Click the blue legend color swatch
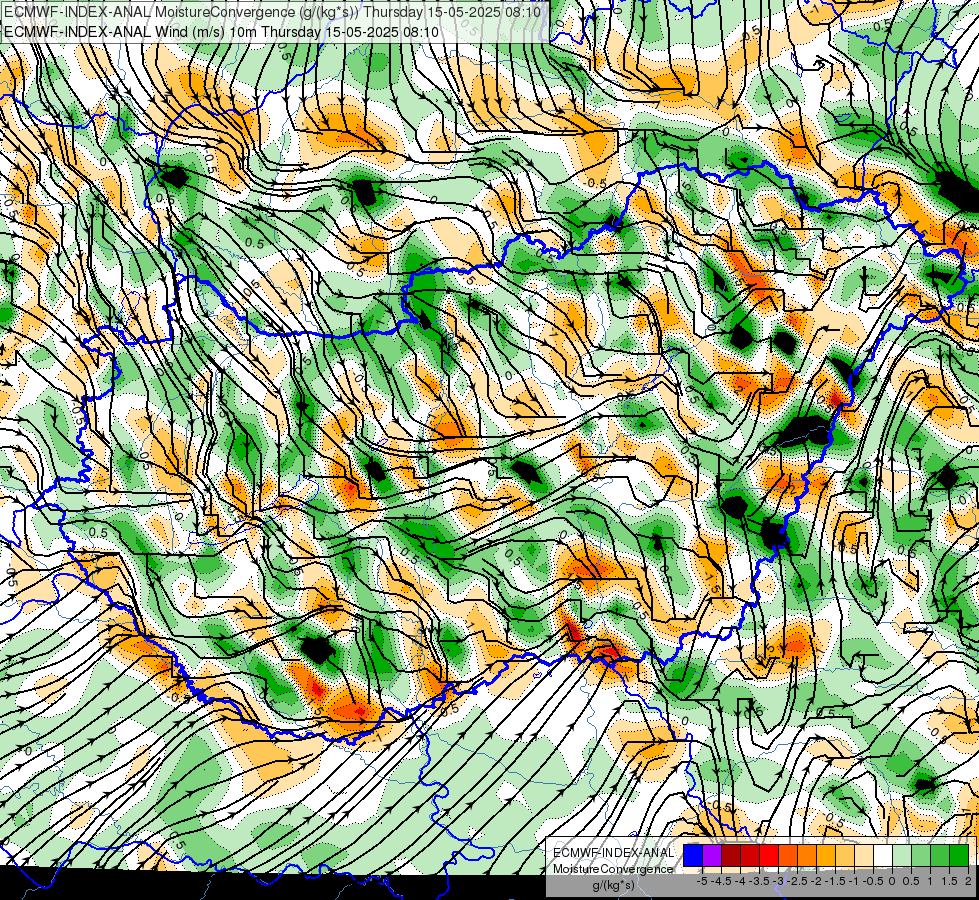Viewport: 979px width, 900px height. click(693, 855)
